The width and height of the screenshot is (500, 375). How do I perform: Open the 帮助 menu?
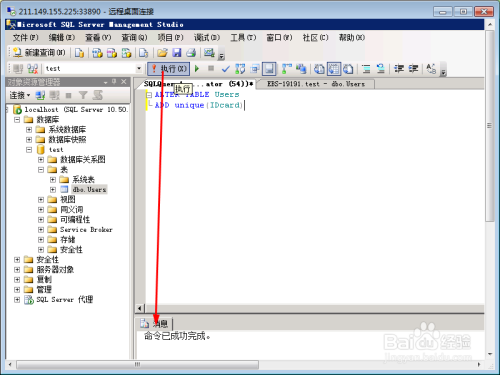[352, 38]
